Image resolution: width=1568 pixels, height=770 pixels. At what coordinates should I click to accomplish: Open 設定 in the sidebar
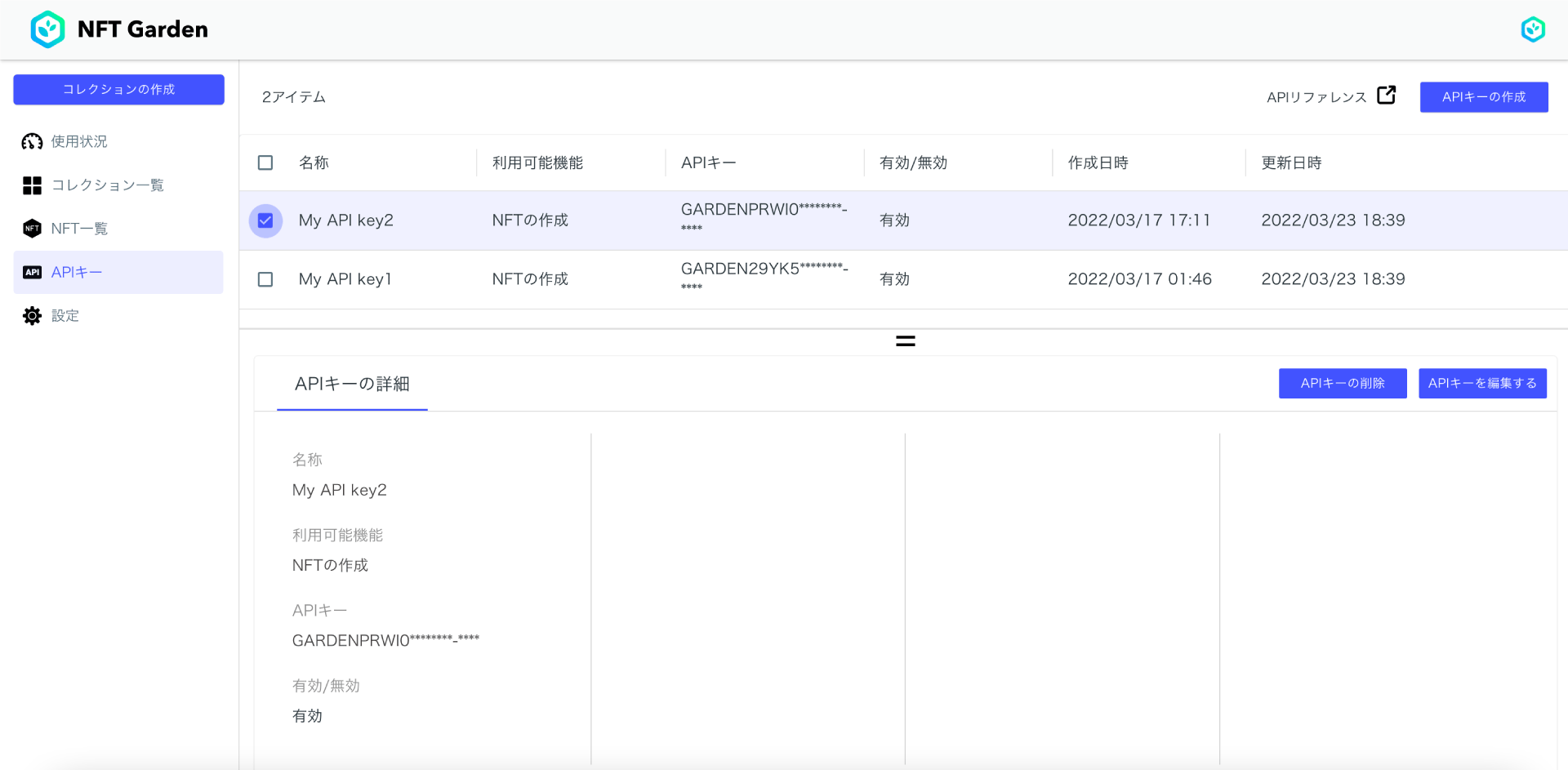(65, 316)
